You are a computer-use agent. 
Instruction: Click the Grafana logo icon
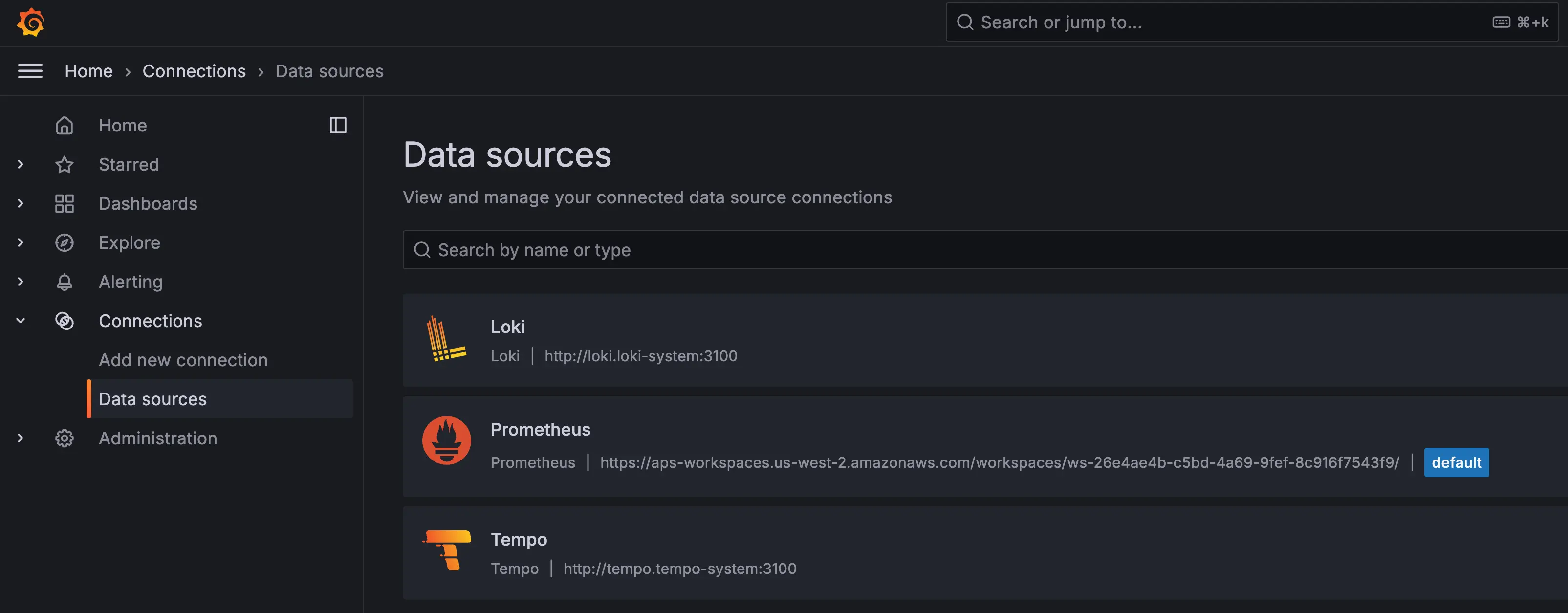click(30, 22)
